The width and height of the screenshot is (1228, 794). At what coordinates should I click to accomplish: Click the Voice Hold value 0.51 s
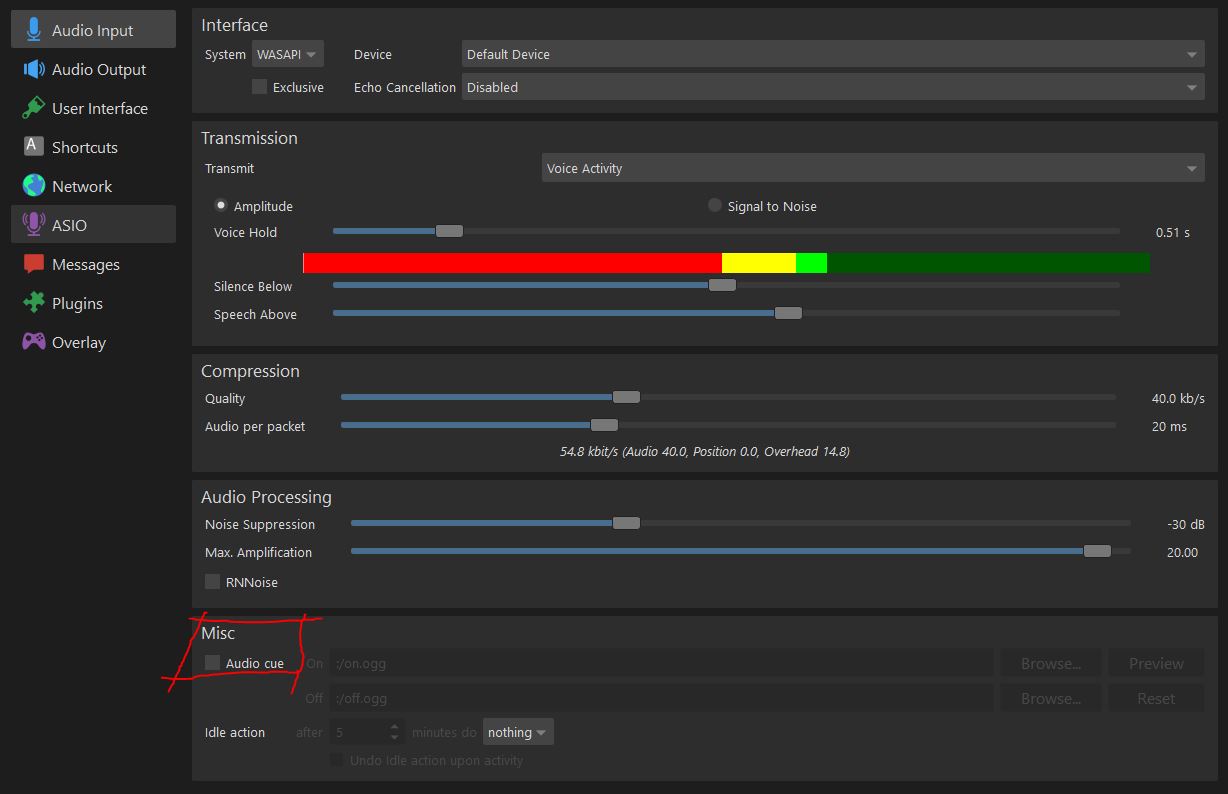click(x=1173, y=232)
